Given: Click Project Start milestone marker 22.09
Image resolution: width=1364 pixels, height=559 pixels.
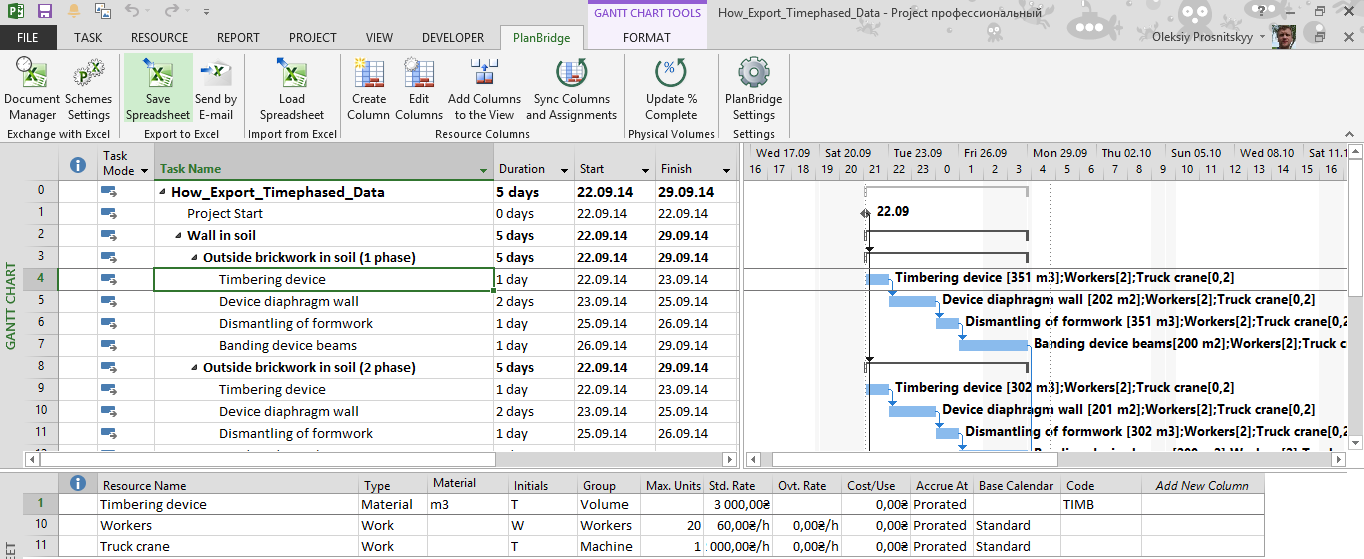Looking at the screenshot, I should (866, 213).
